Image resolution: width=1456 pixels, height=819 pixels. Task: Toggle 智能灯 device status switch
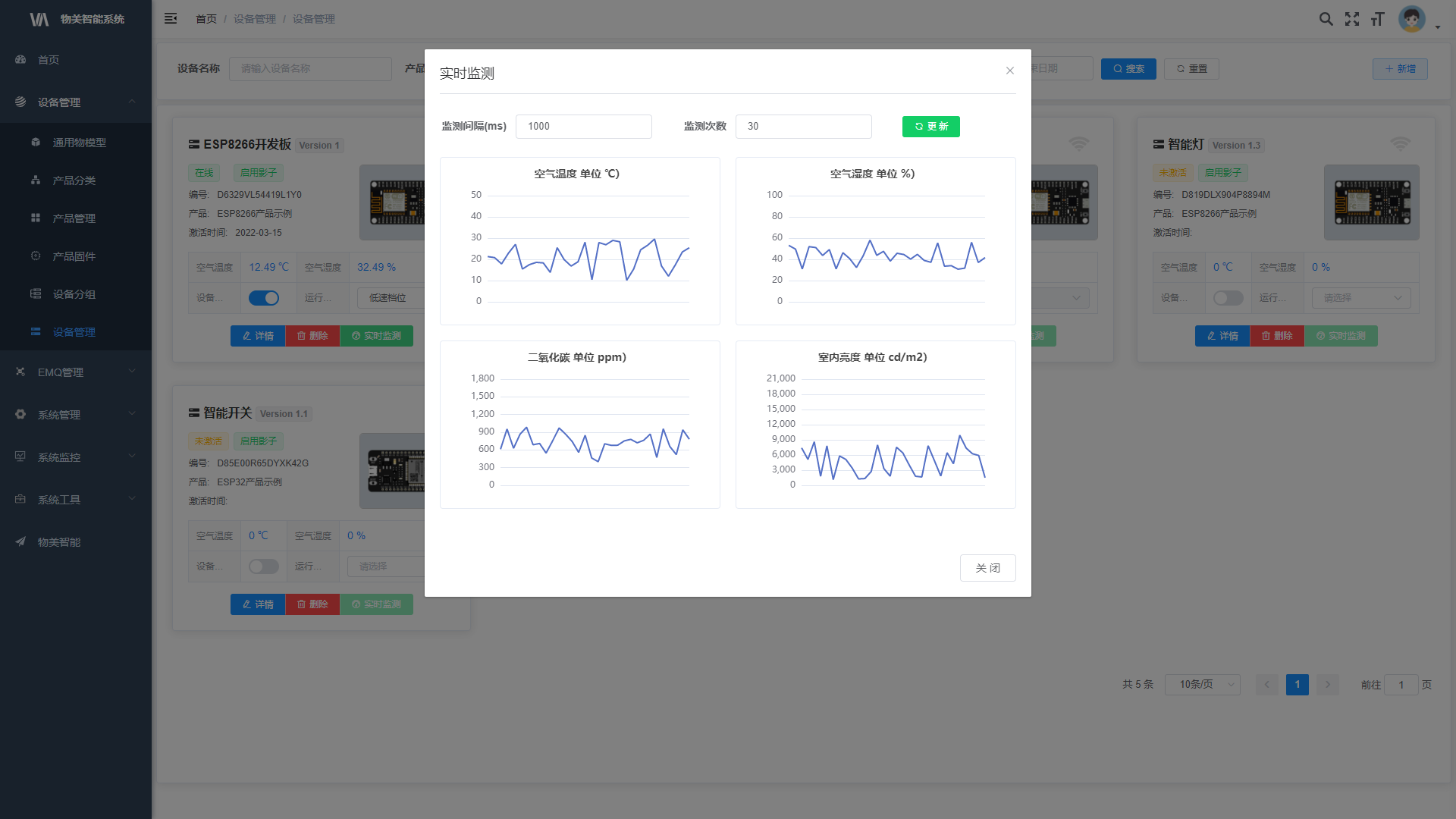[1228, 298]
